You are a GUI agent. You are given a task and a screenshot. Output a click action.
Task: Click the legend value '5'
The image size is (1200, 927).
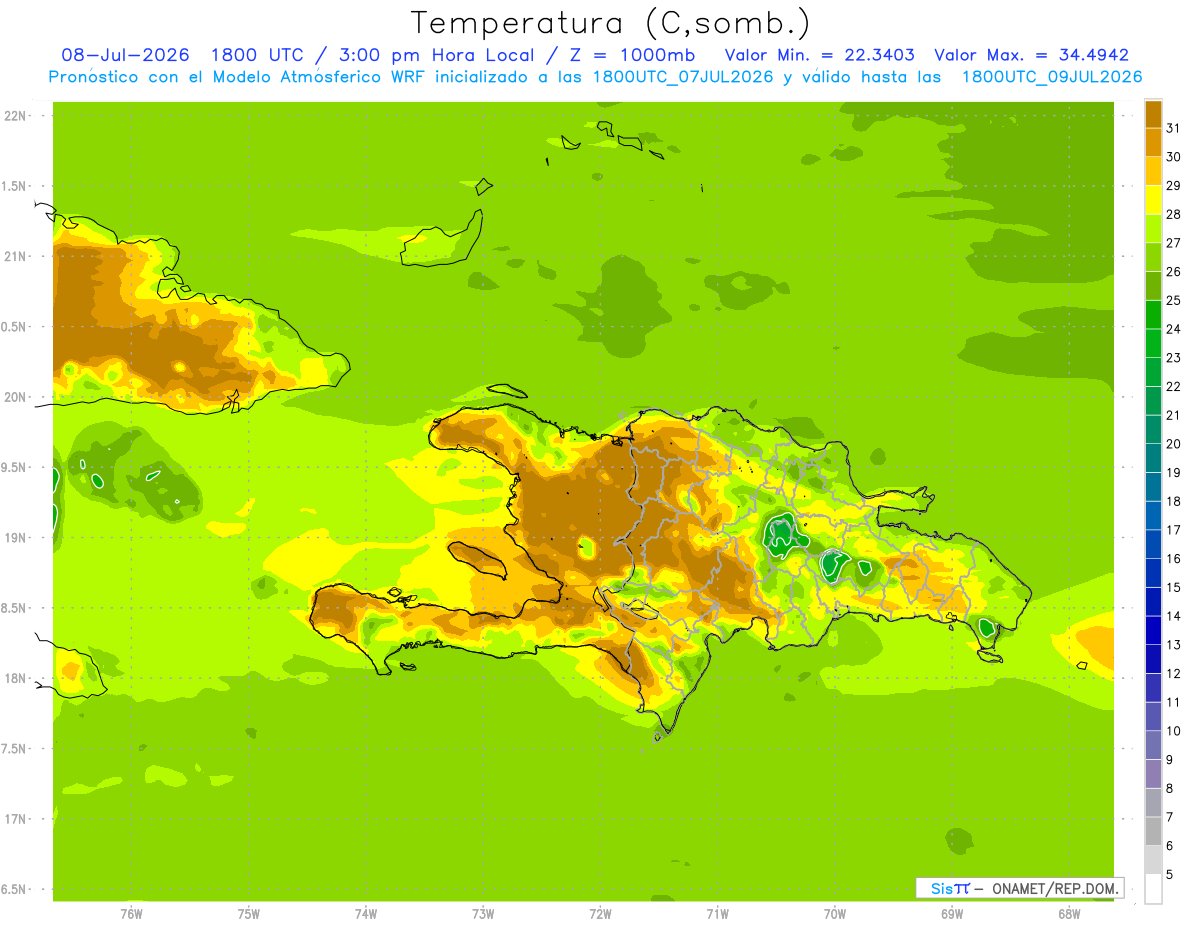pyautogui.click(x=1170, y=875)
